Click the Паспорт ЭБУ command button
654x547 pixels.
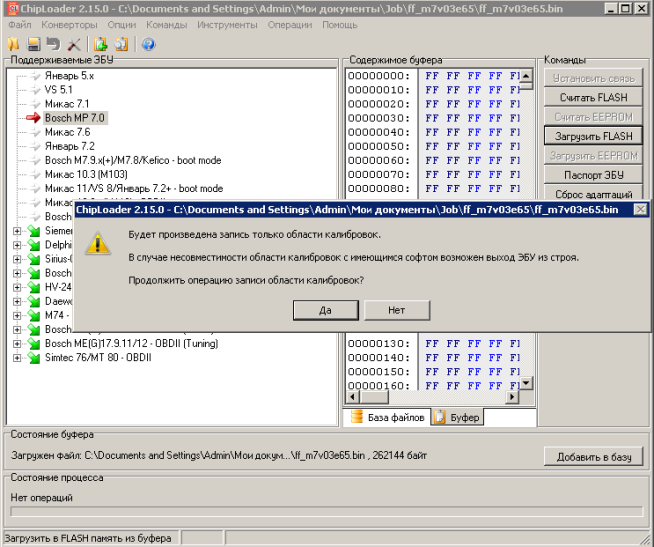pos(593,175)
